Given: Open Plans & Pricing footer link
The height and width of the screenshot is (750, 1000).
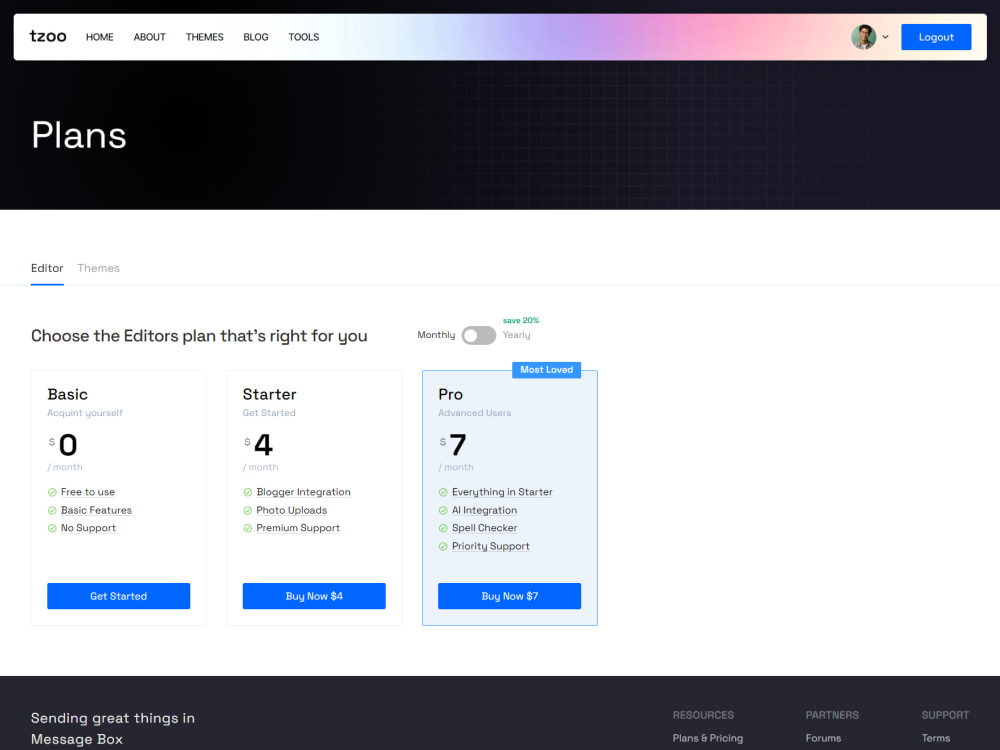Looking at the screenshot, I should point(707,738).
